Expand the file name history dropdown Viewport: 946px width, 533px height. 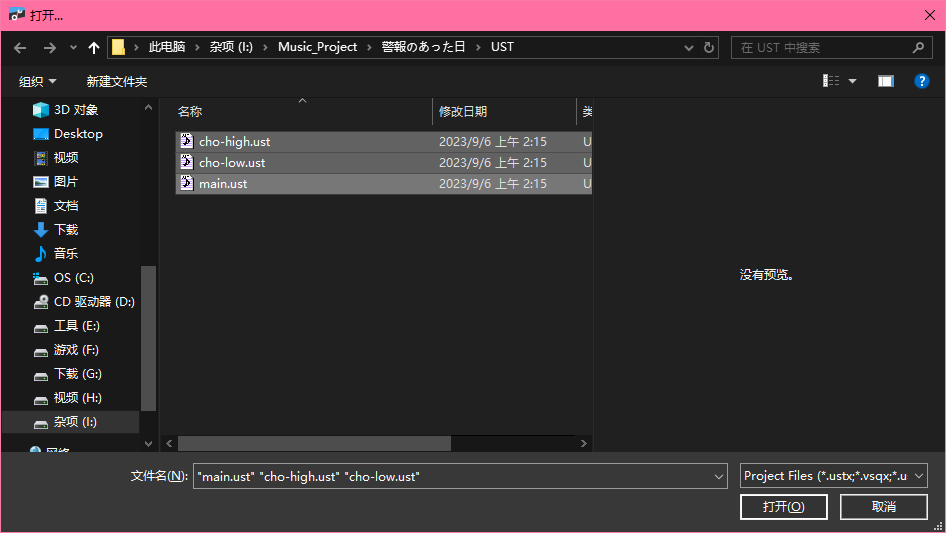pyautogui.click(x=718, y=478)
